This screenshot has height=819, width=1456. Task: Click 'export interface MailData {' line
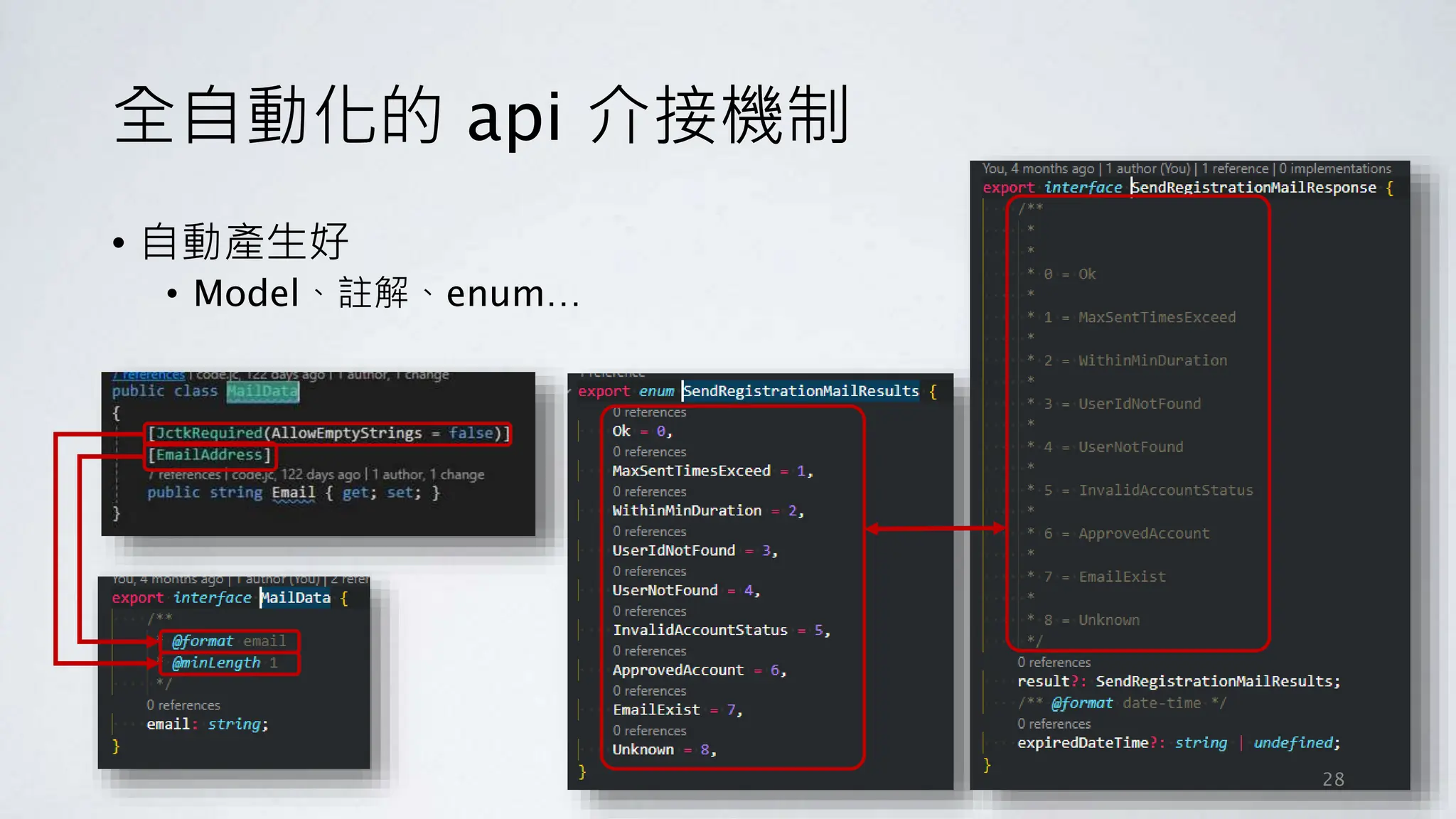pos(230,598)
